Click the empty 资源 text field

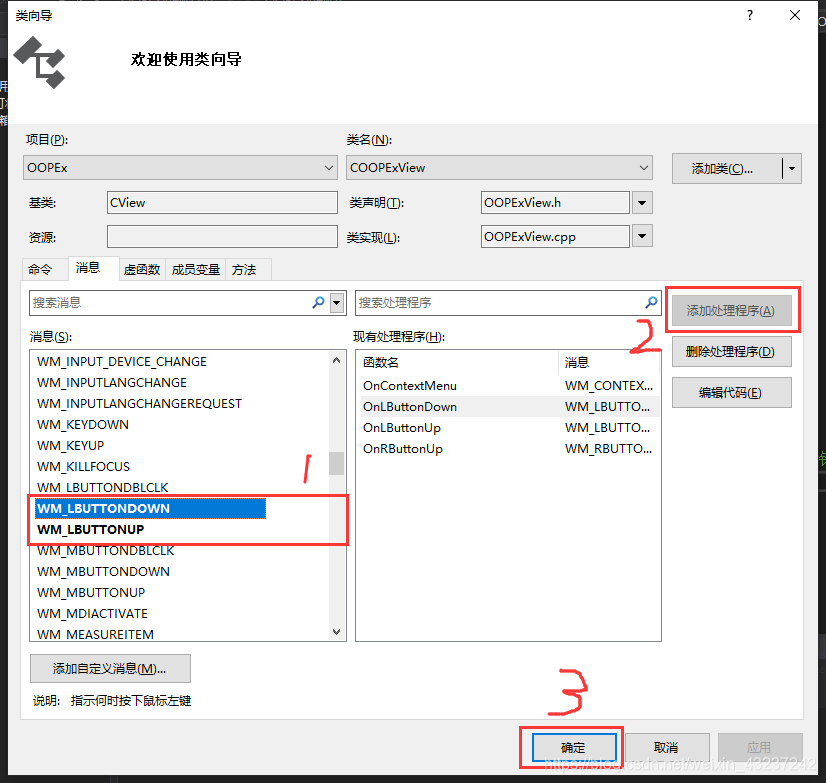click(x=222, y=237)
